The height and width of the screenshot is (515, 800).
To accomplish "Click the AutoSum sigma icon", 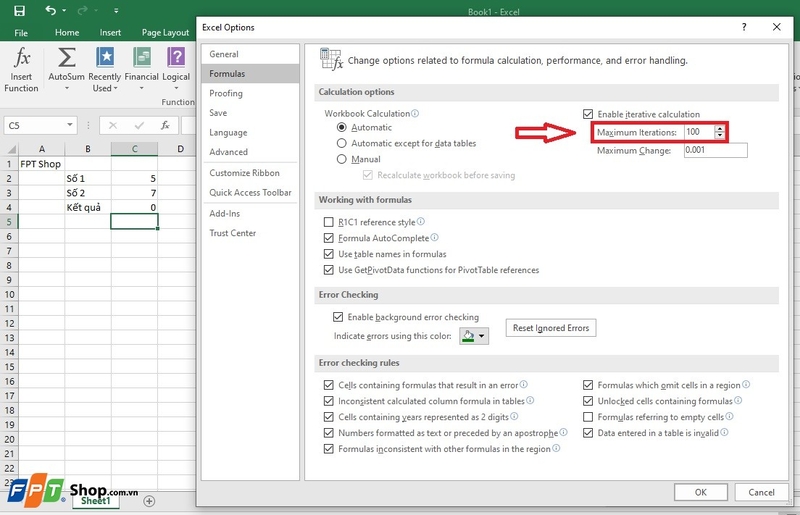I will point(66,57).
